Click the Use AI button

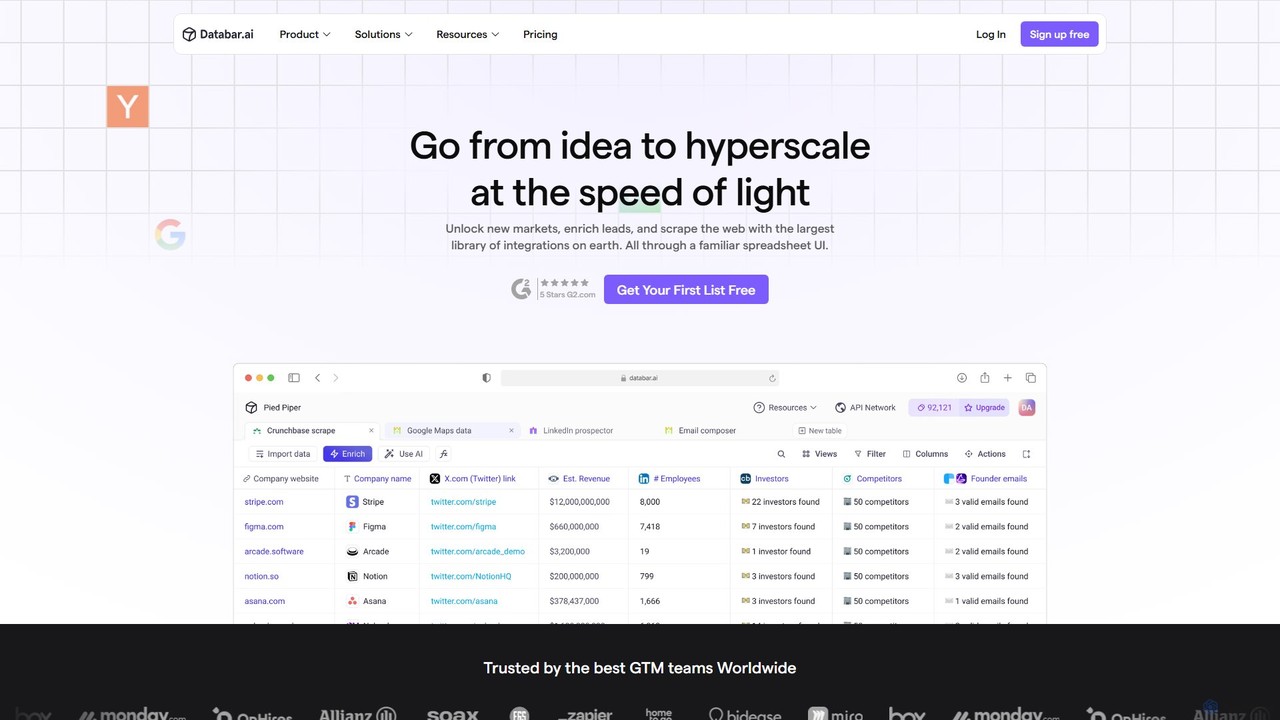coord(404,454)
